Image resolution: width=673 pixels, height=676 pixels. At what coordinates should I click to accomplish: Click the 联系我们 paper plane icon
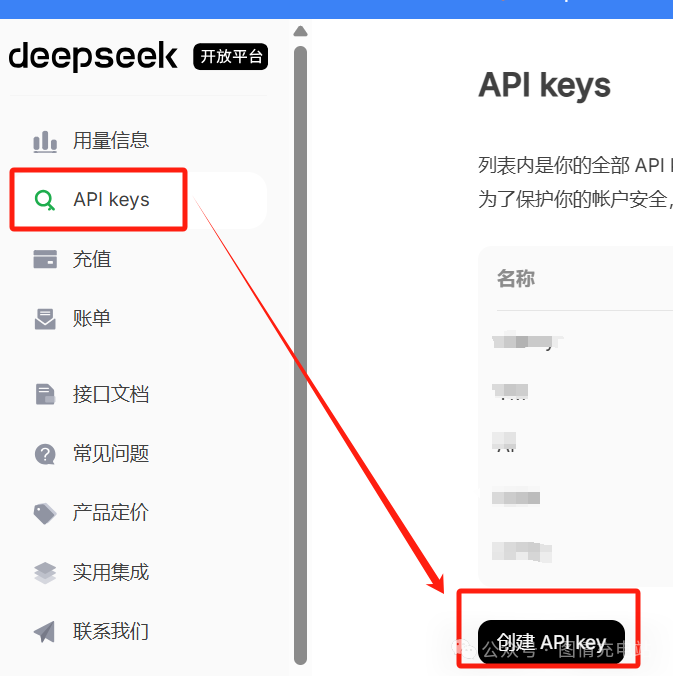44,632
